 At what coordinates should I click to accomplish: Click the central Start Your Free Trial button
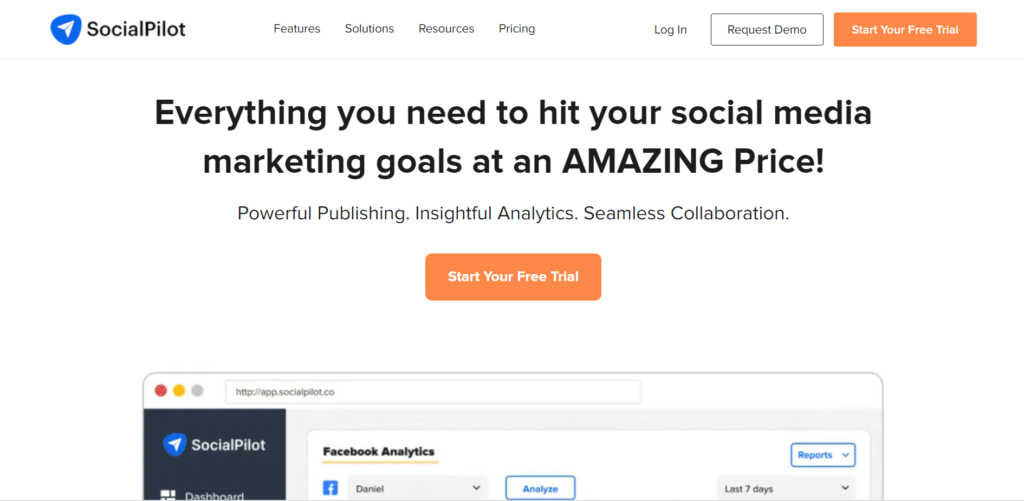tap(513, 277)
